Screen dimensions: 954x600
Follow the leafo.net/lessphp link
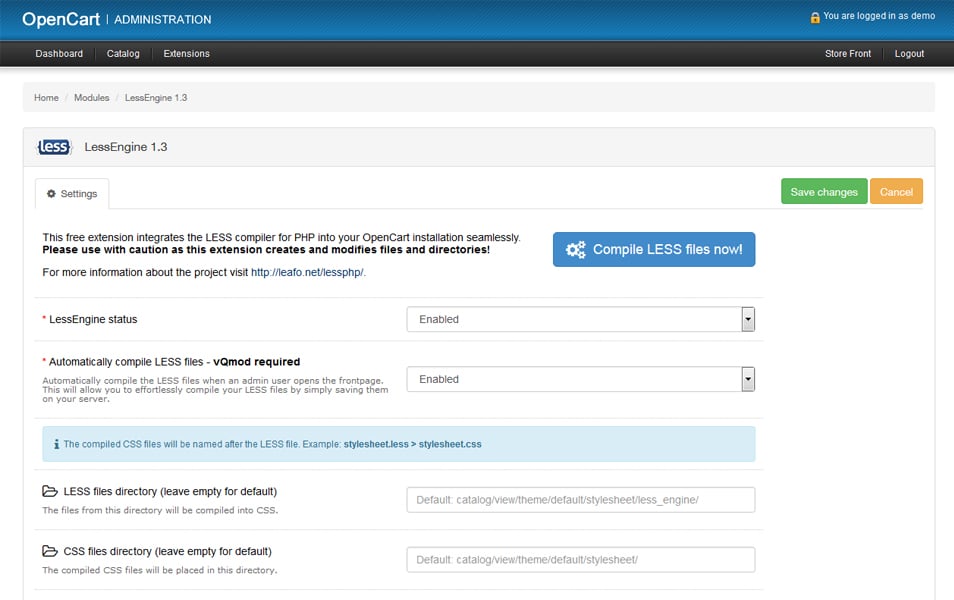[308, 272]
